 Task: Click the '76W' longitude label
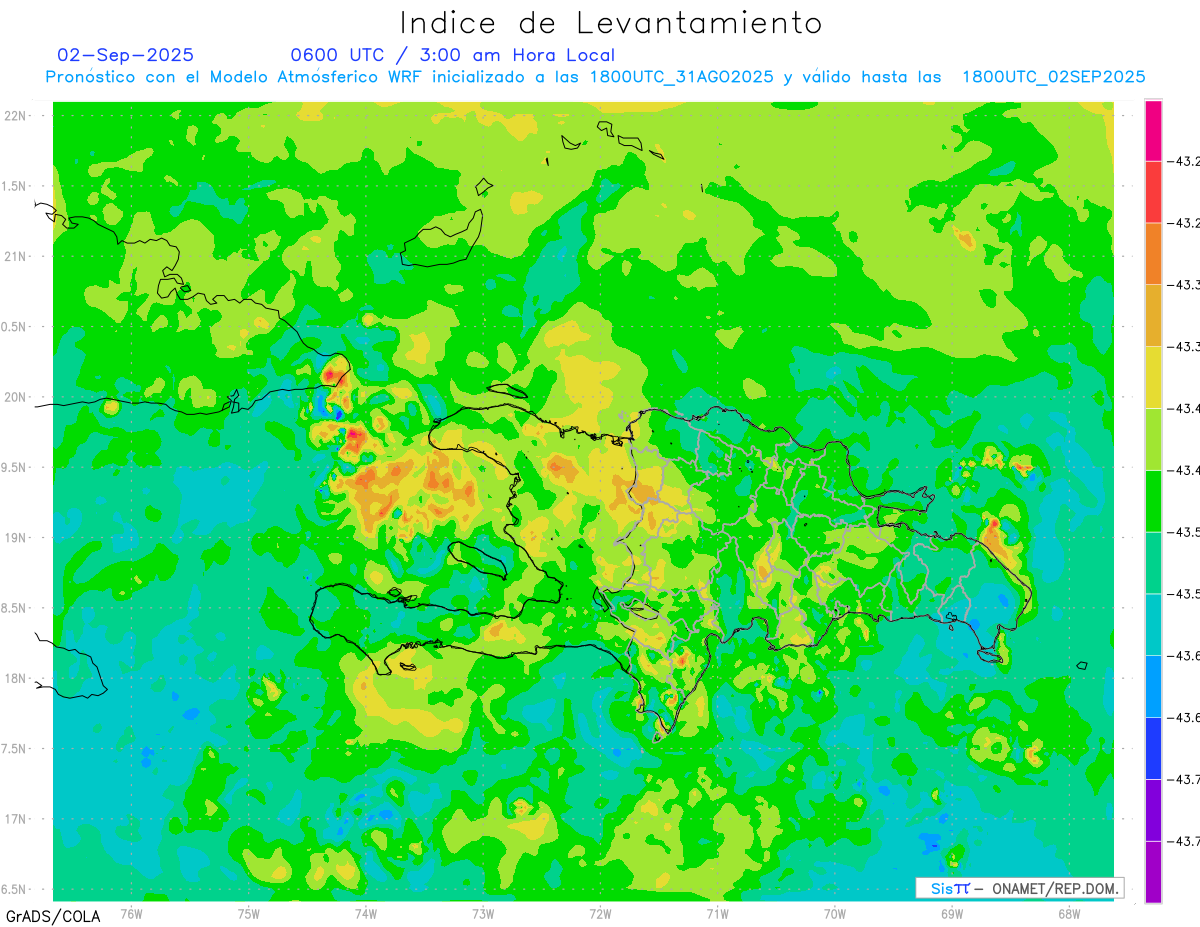click(131, 913)
